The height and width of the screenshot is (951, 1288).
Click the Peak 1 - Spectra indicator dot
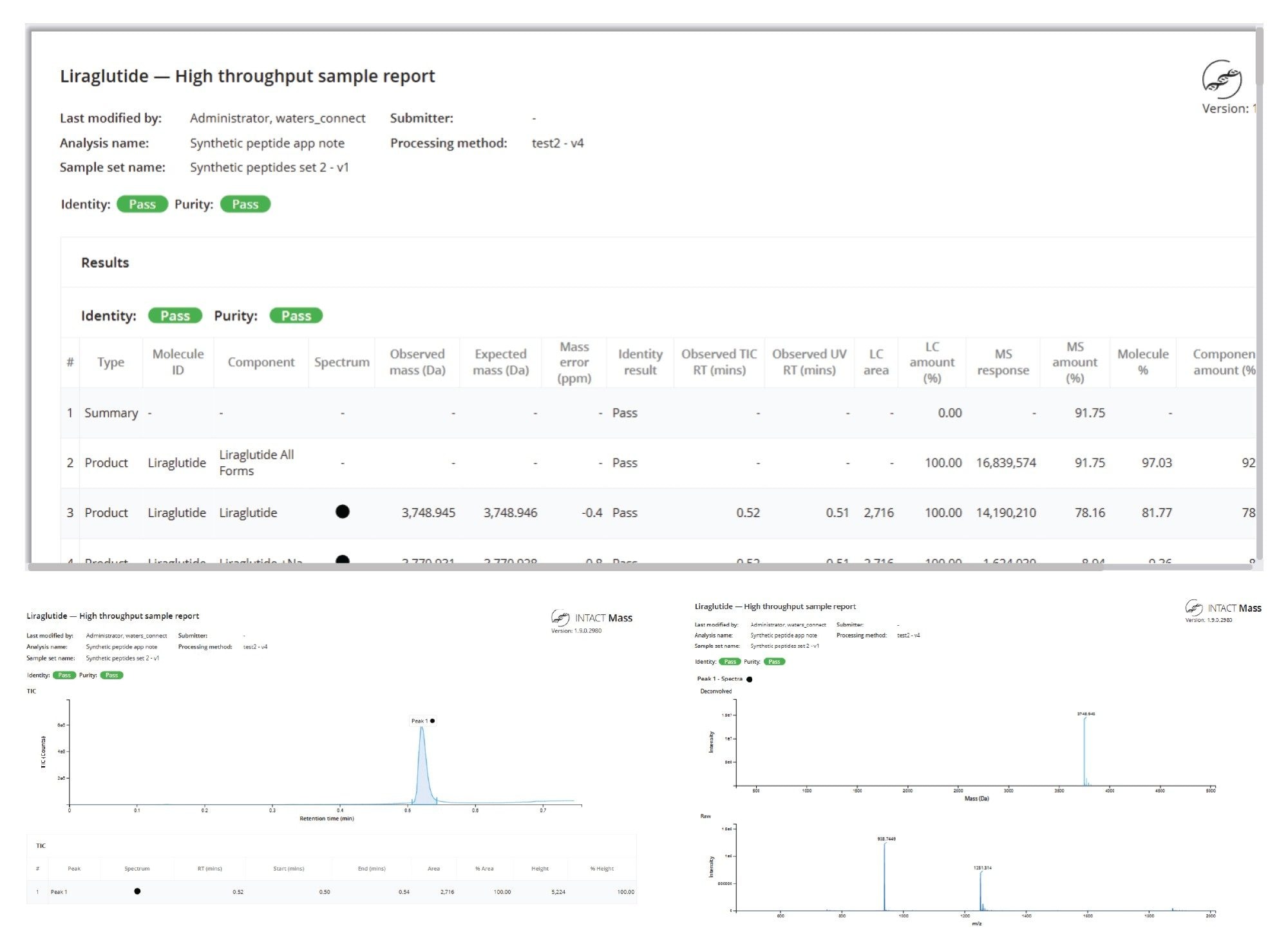pos(749,679)
